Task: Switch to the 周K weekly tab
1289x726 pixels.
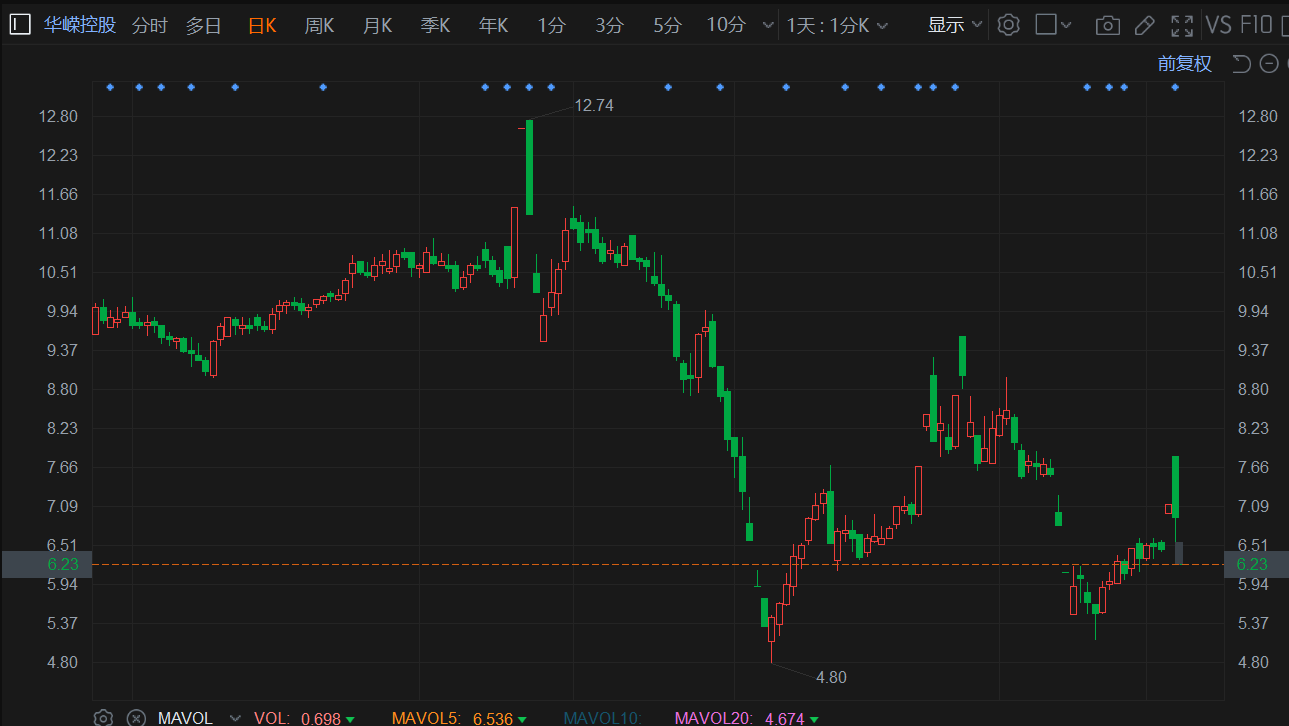Action: (319, 25)
